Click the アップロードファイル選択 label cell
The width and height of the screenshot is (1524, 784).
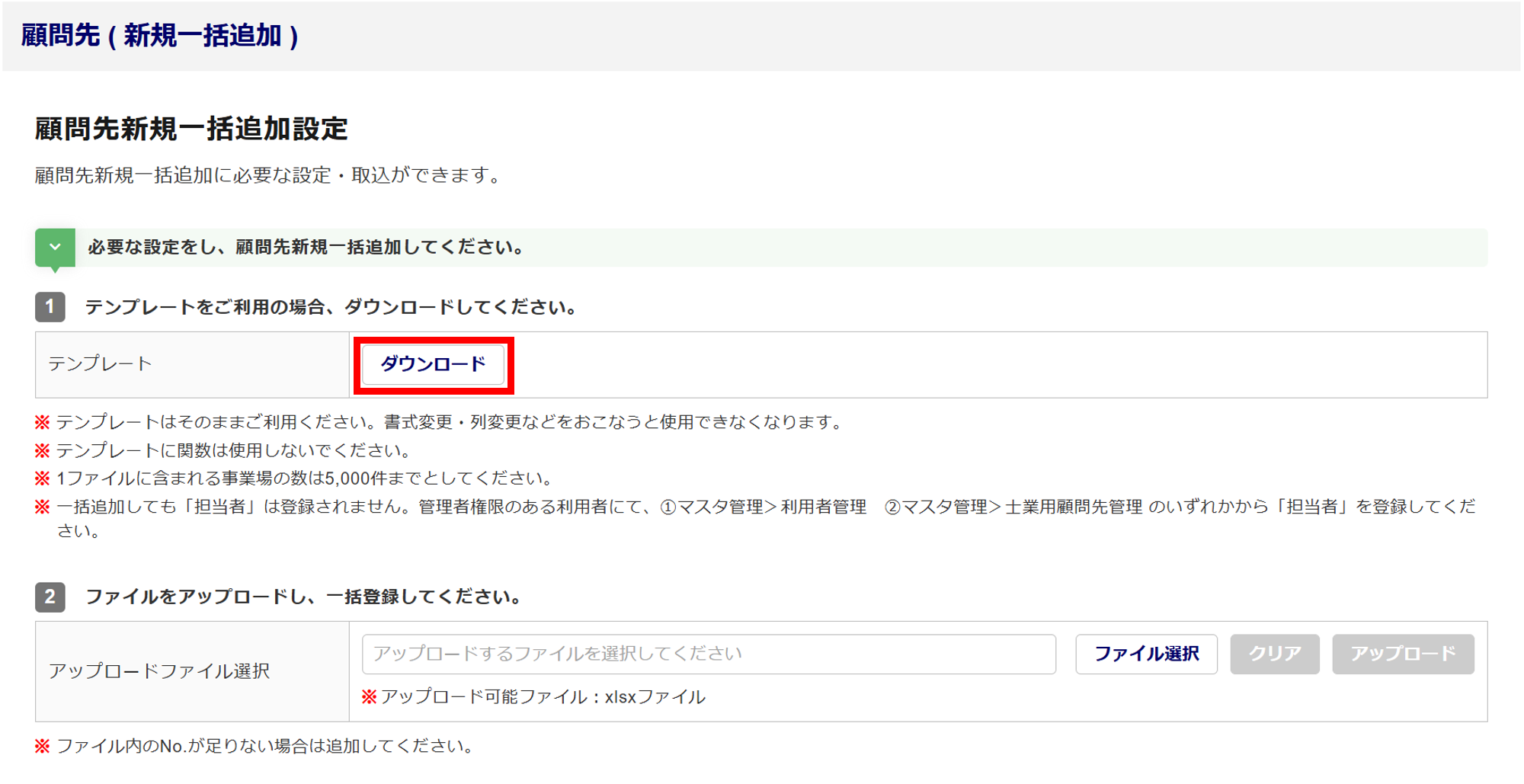click(x=159, y=671)
